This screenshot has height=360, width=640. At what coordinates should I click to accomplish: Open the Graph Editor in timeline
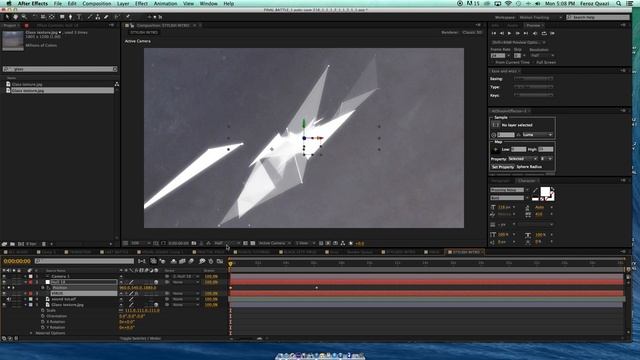pos(220,261)
